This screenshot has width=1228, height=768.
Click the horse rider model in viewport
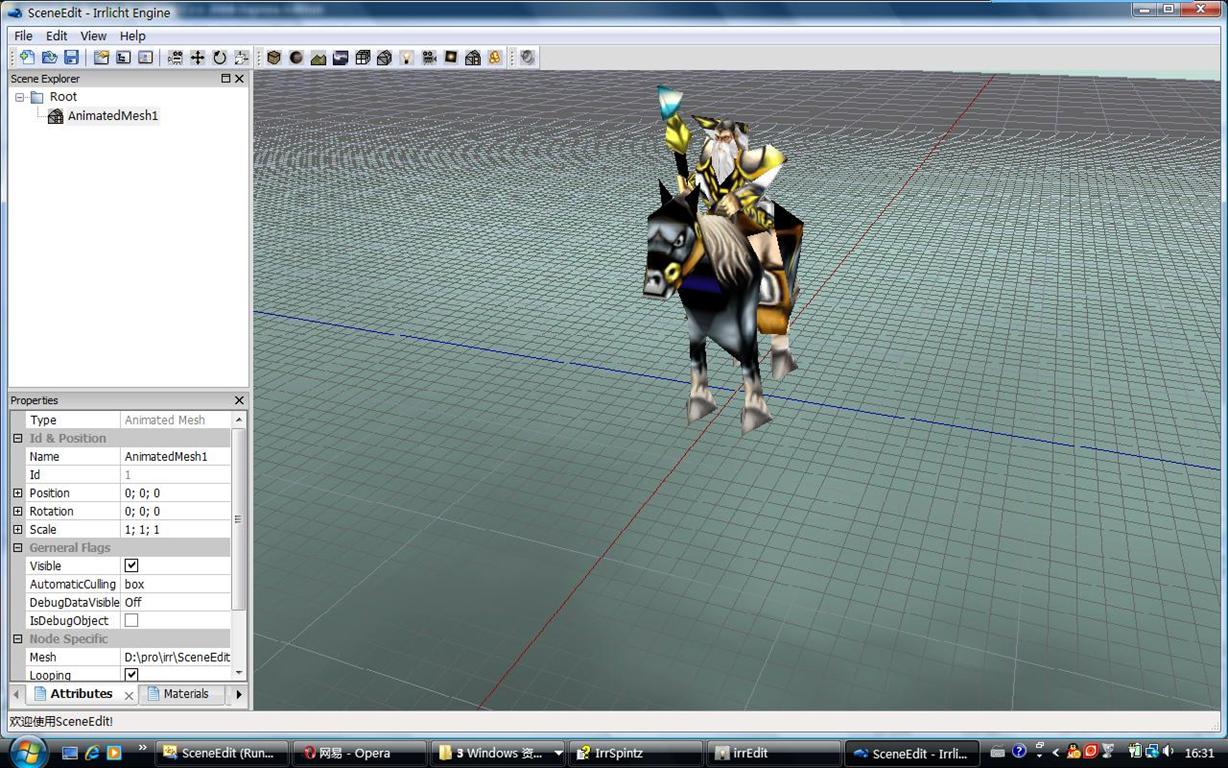click(723, 262)
